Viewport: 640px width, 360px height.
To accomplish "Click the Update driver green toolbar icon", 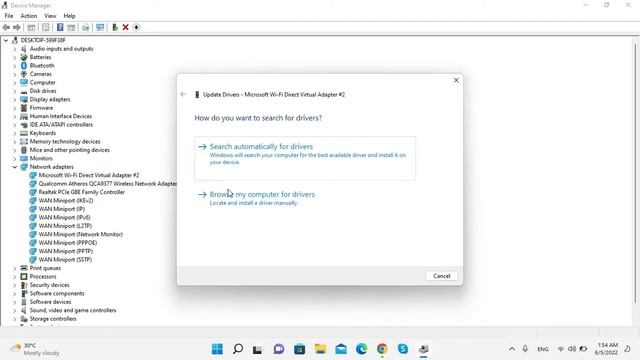I will pyautogui.click(x=115, y=27).
